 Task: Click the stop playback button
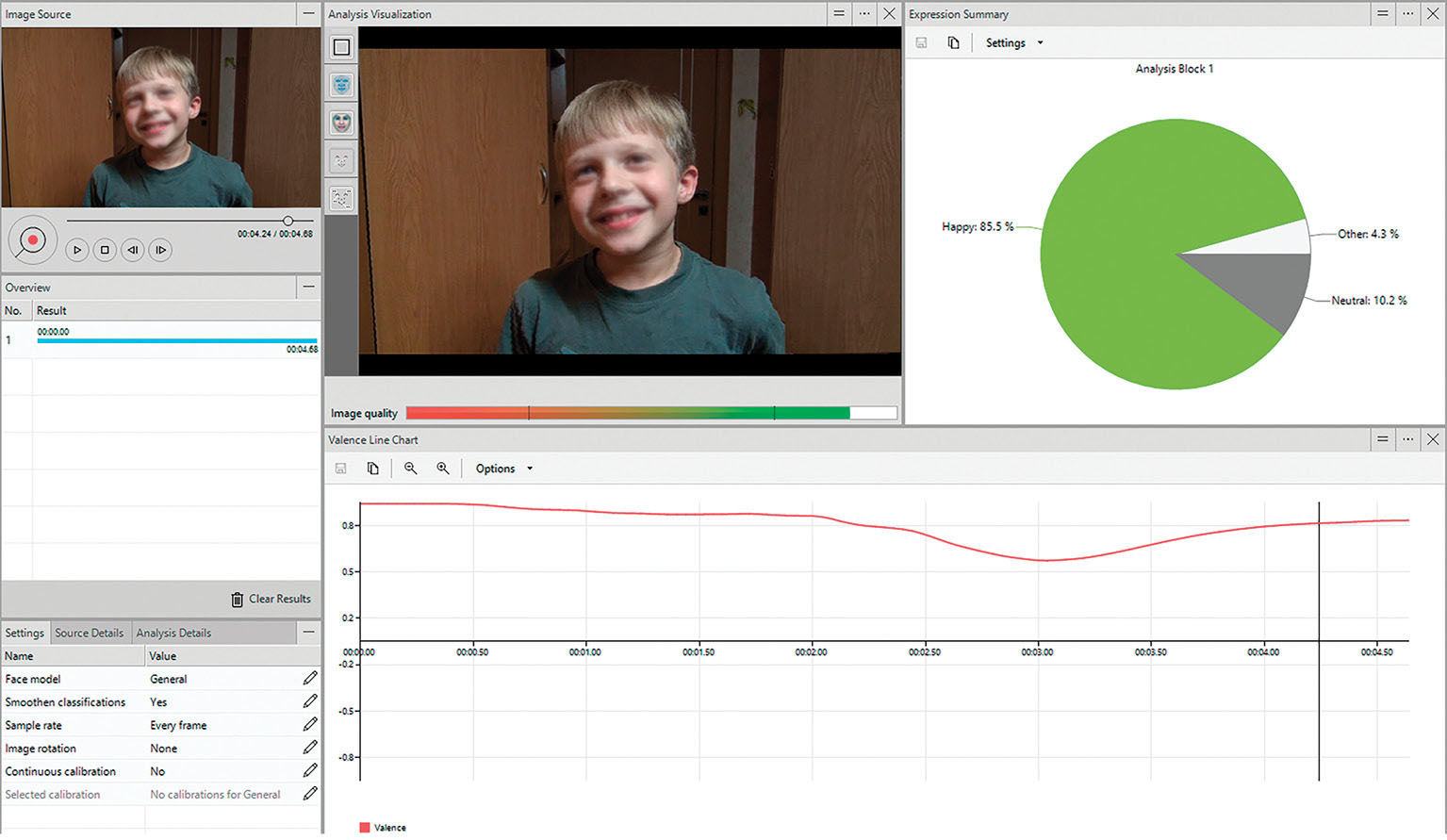[x=105, y=250]
